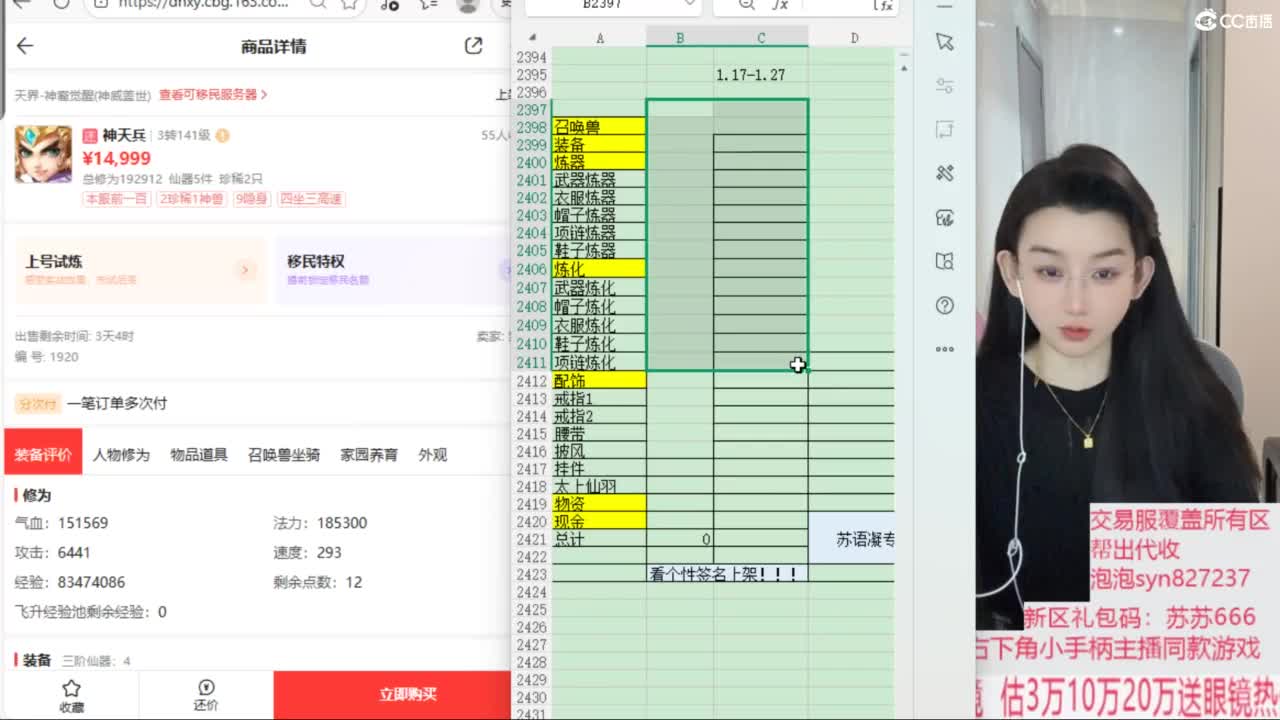
Task: Click the 武器炼器 cell
Action: 599,180
